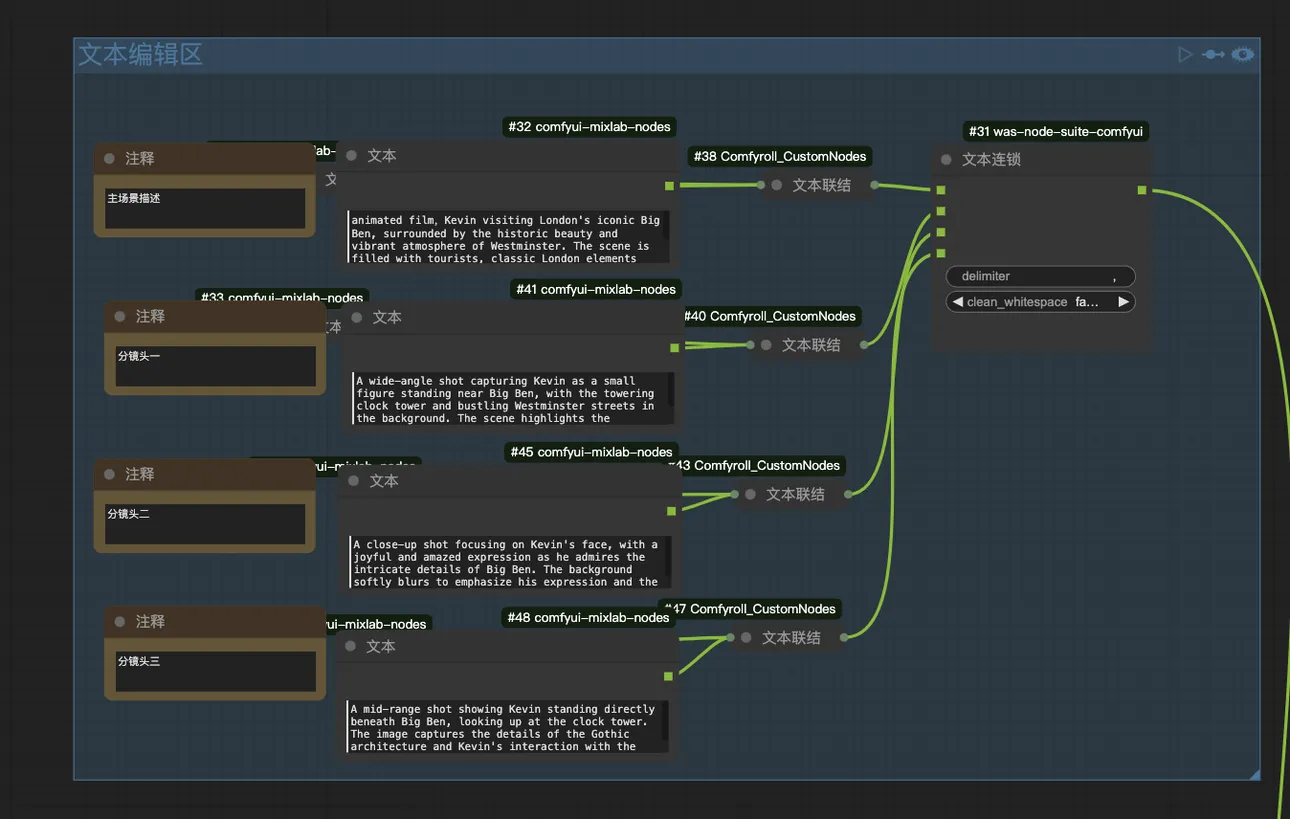Click the resize handle at group bottom-right corner
Image resolution: width=1290 pixels, height=819 pixels.
pyautogui.click(x=1253, y=773)
